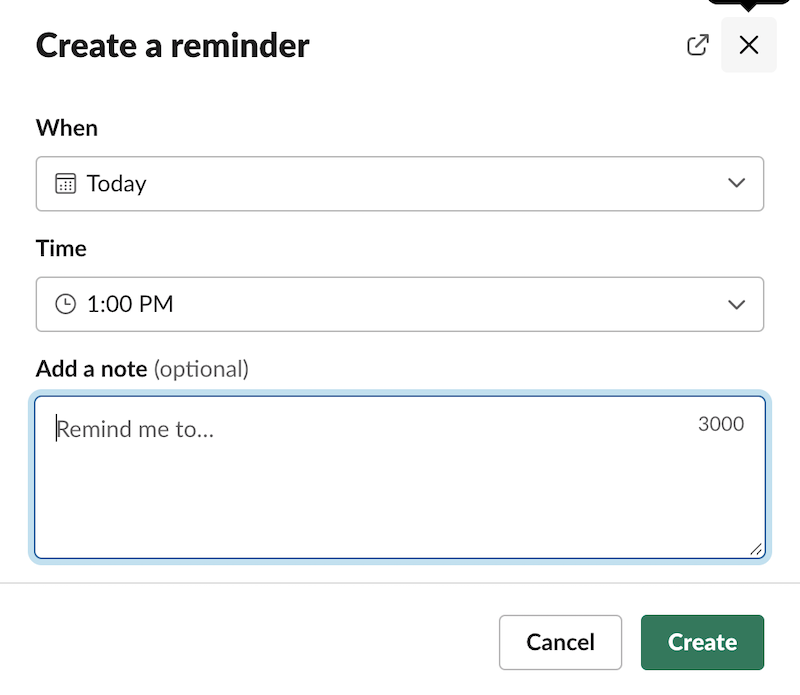This screenshot has height=695, width=800.
Task: Click the 'Time' field label
Action: point(61,248)
